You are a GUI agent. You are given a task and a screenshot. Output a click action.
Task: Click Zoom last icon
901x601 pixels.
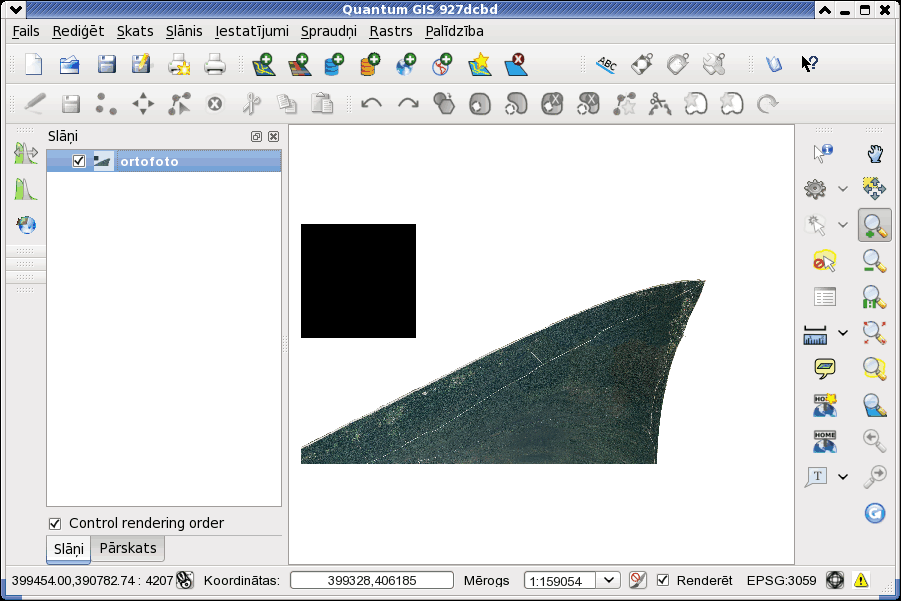coord(875,441)
